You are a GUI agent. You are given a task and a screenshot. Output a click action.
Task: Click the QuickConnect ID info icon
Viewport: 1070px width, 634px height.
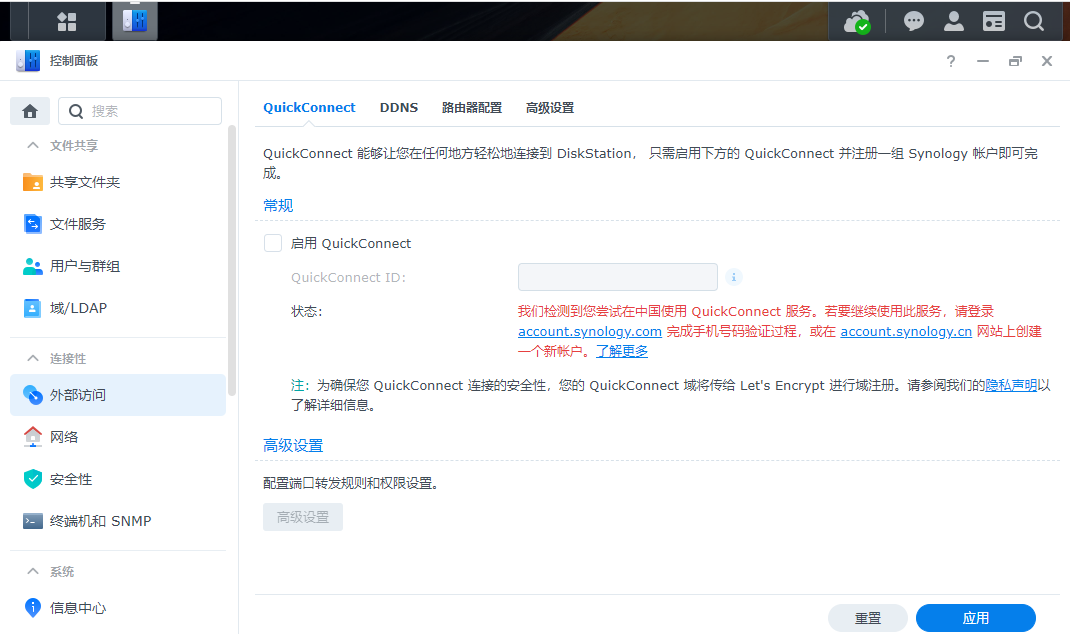pos(733,277)
